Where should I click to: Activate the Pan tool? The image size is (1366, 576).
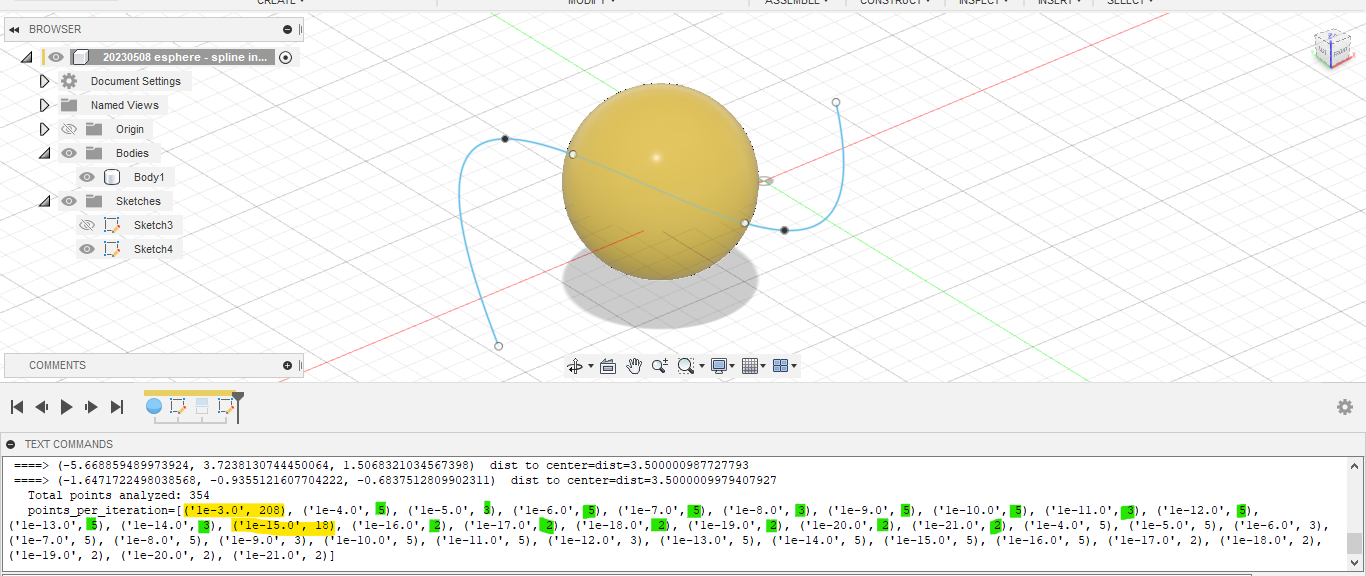634,366
